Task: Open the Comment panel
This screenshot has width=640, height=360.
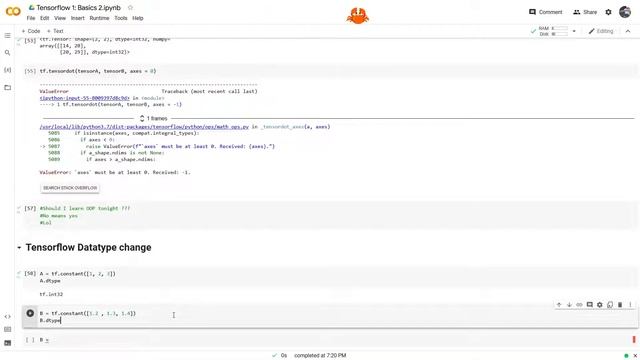Action: point(545,12)
